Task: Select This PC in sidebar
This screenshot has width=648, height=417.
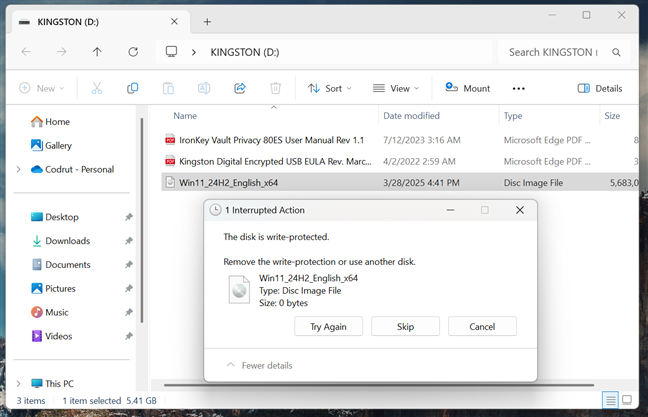Action: [52, 384]
